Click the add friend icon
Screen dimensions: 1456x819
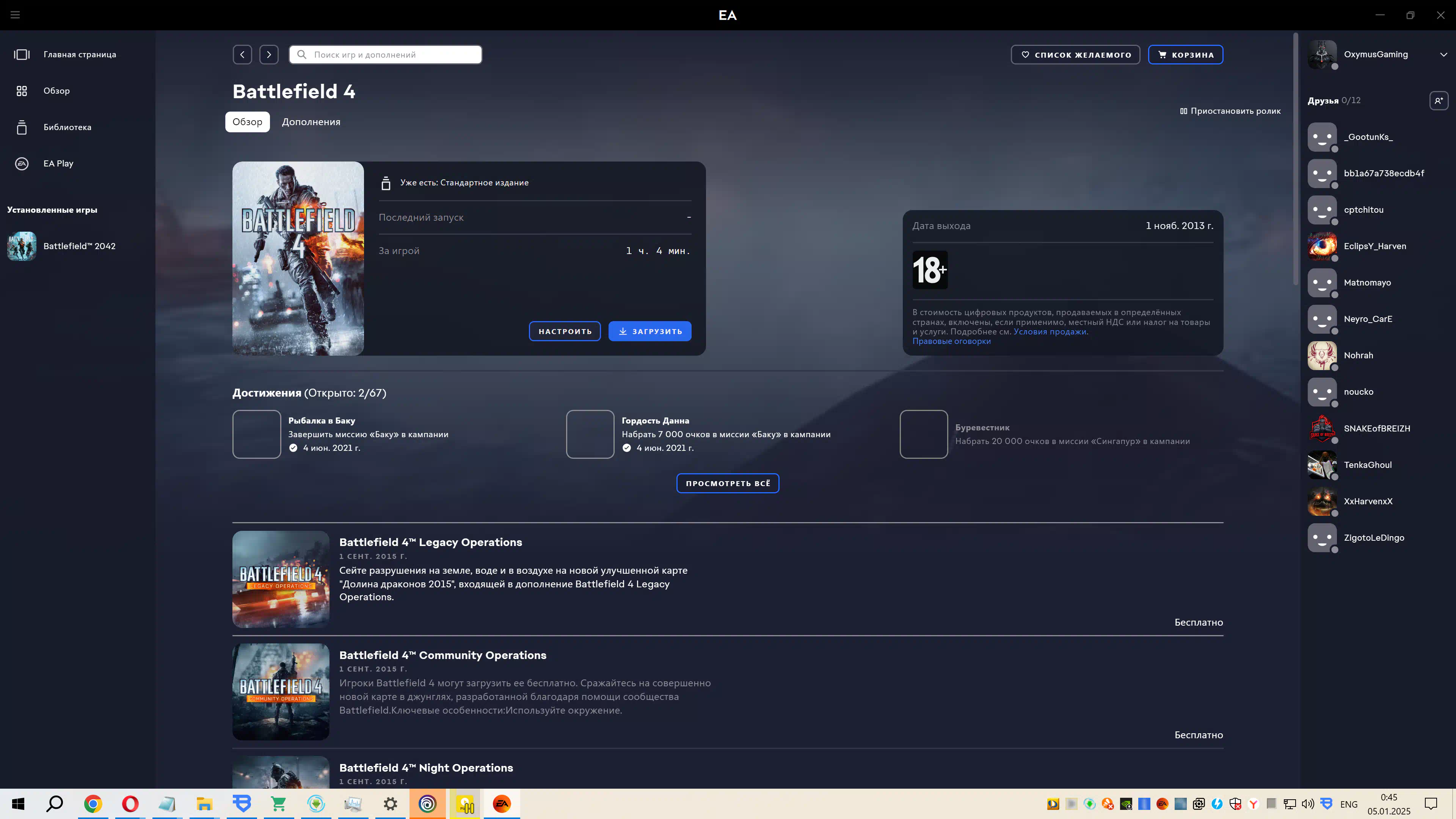pos(1439,100)
